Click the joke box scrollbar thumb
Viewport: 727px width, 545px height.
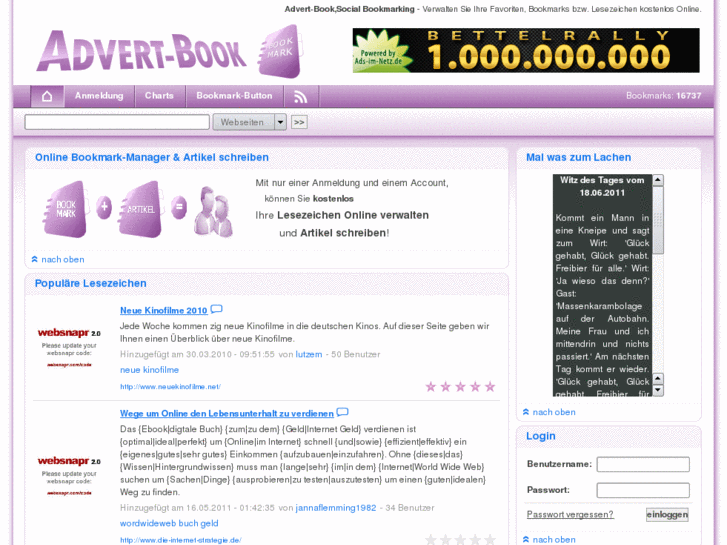point(658,220)
